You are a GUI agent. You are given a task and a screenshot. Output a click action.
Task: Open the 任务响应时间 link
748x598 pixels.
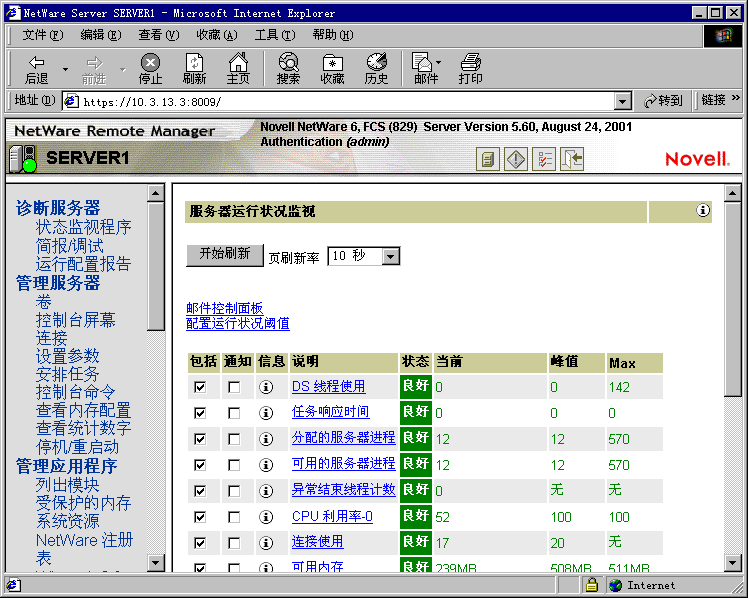click(x=330, y=412)
